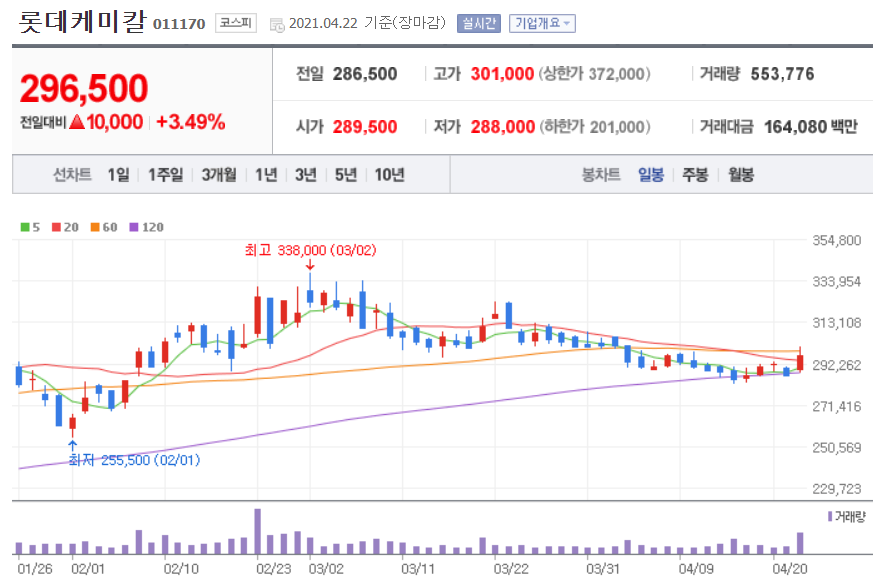This screenshot has height=583, width=873.
Task: Click the 상한가 372,000 text
Action: [594, 74]
